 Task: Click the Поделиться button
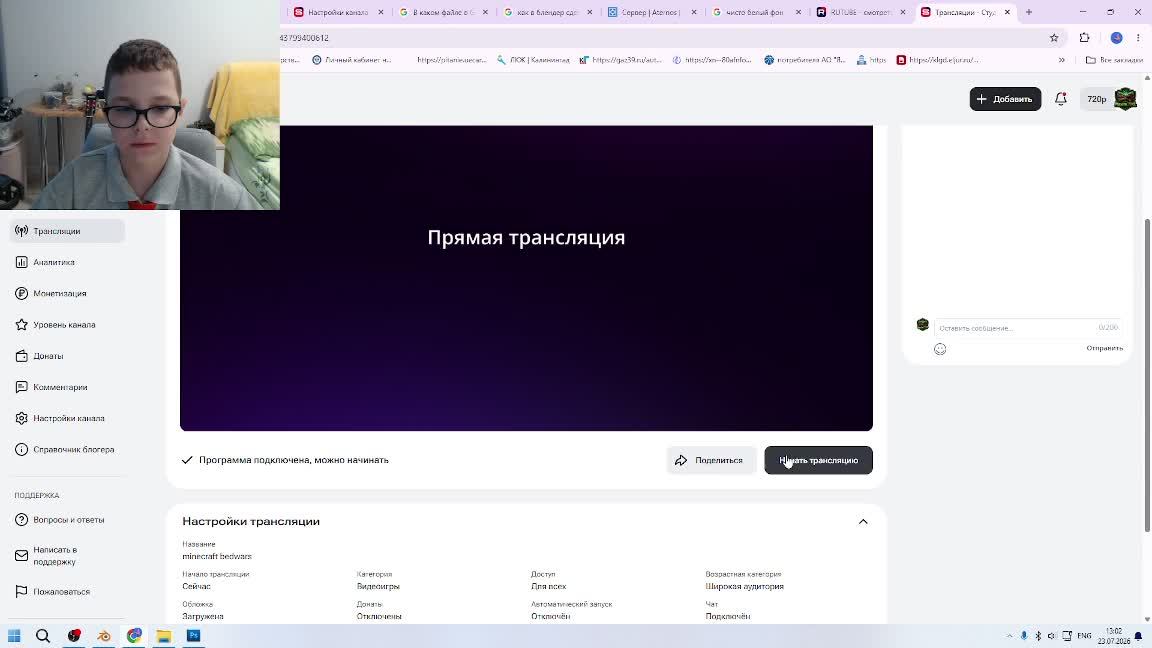pos(710,460)
